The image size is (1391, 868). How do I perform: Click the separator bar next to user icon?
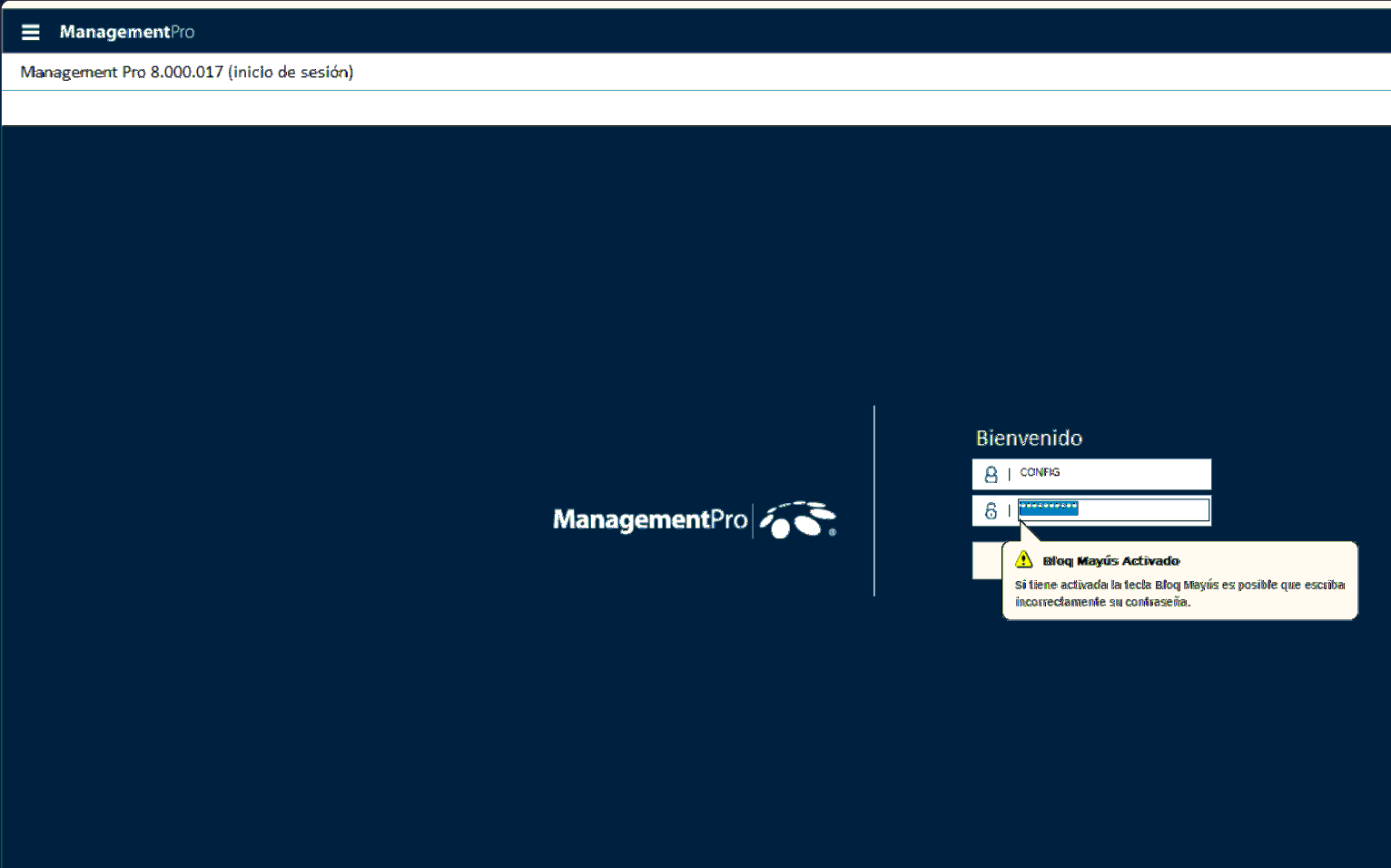(1009, 474)
